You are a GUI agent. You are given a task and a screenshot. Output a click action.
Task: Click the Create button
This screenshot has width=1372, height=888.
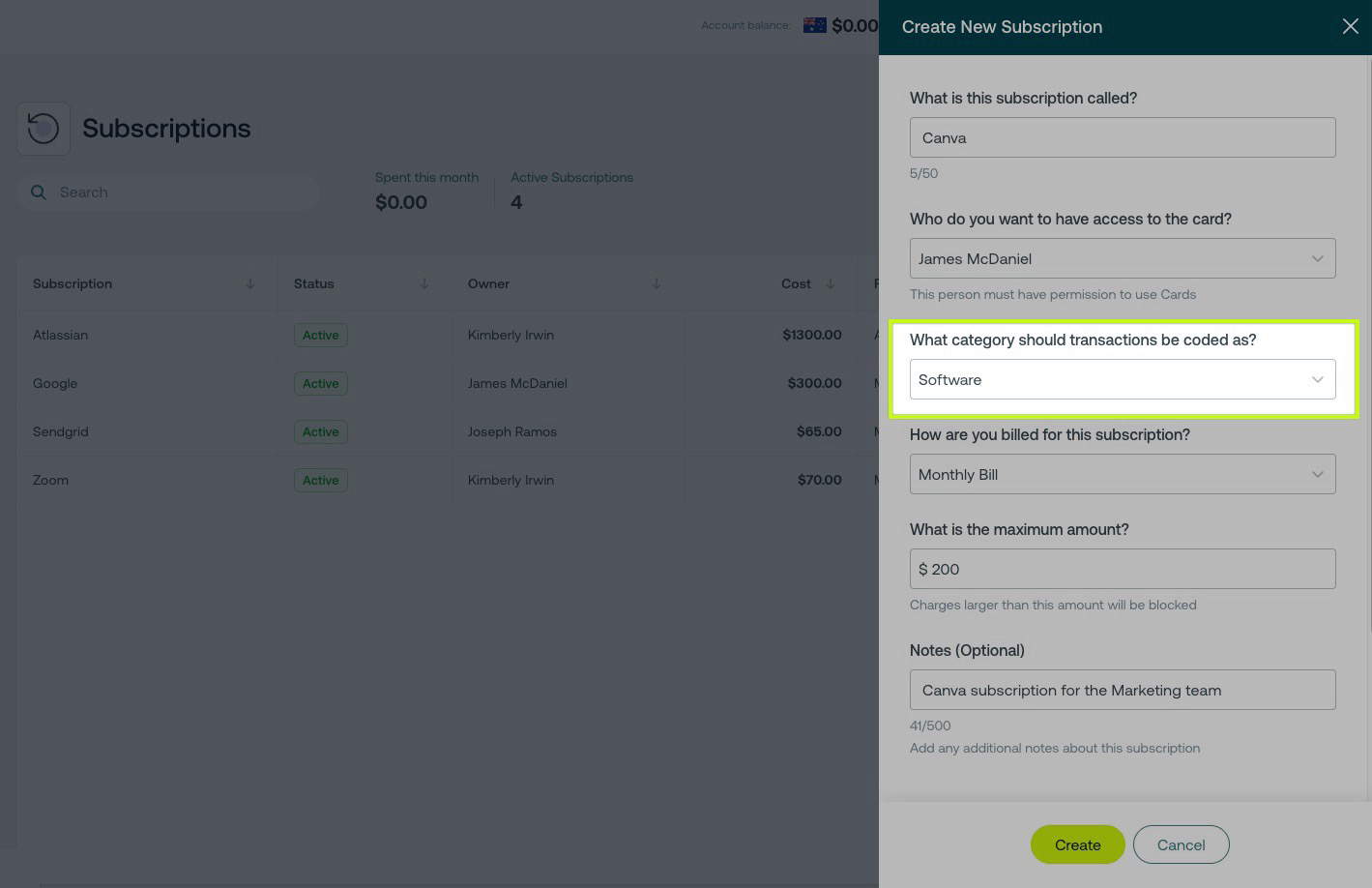[x=1077, y=844]
